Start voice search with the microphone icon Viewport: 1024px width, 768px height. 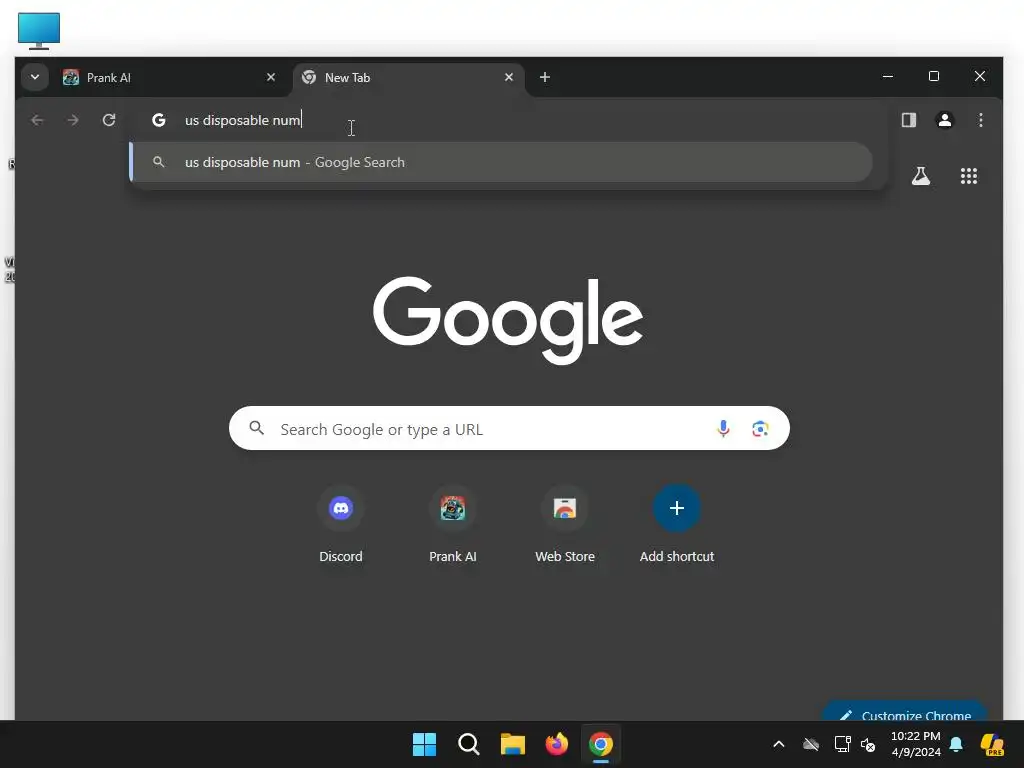coord(723,428)
